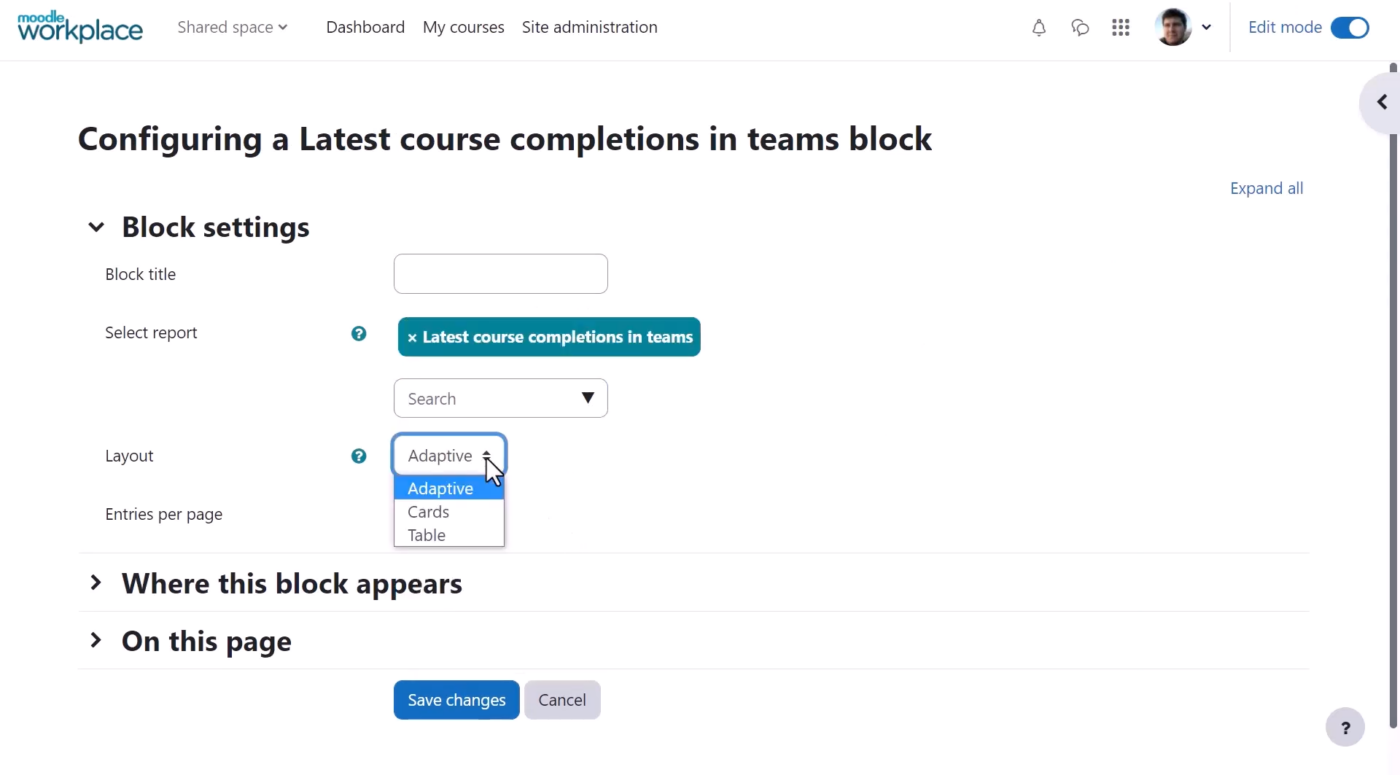Go to Site administration

pyautogui.click(x=589, y=27)
